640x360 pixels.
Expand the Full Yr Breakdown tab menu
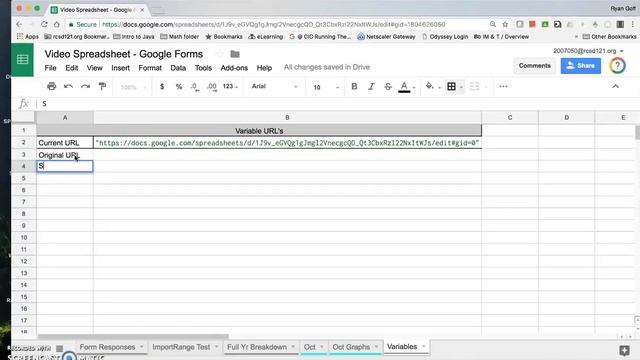click(x=293, y=347)
